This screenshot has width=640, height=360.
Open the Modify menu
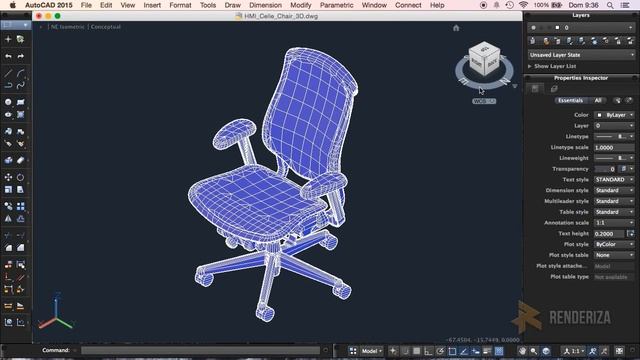(x=300, y=5)
